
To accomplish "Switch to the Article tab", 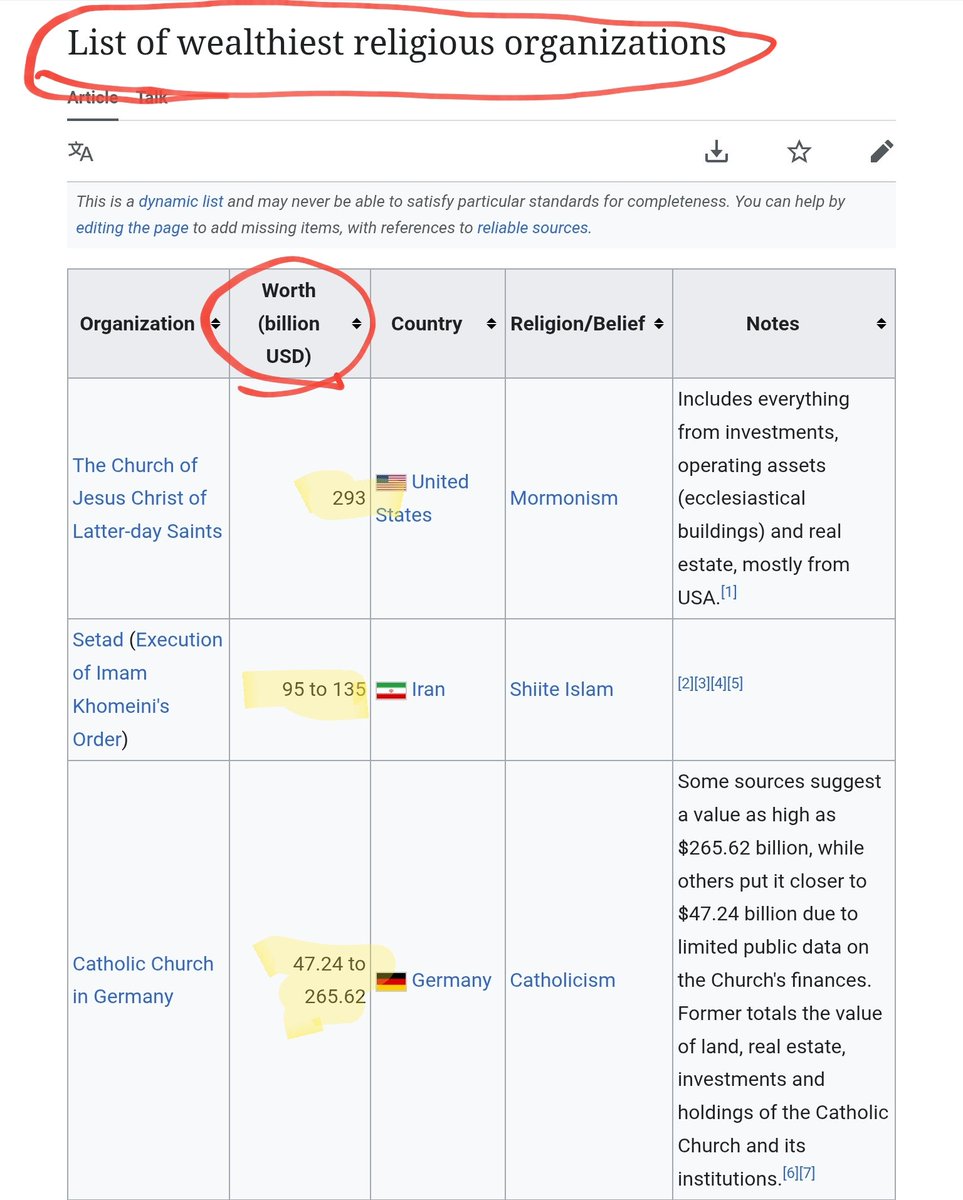I will click(x=92, y=97).
